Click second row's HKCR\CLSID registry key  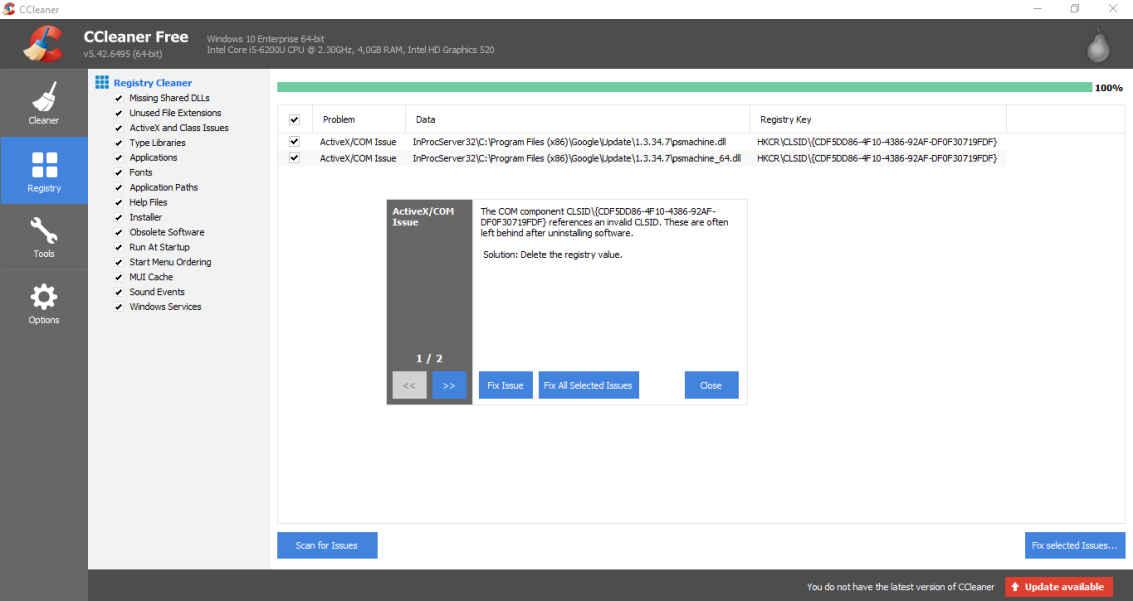point(876,158)
